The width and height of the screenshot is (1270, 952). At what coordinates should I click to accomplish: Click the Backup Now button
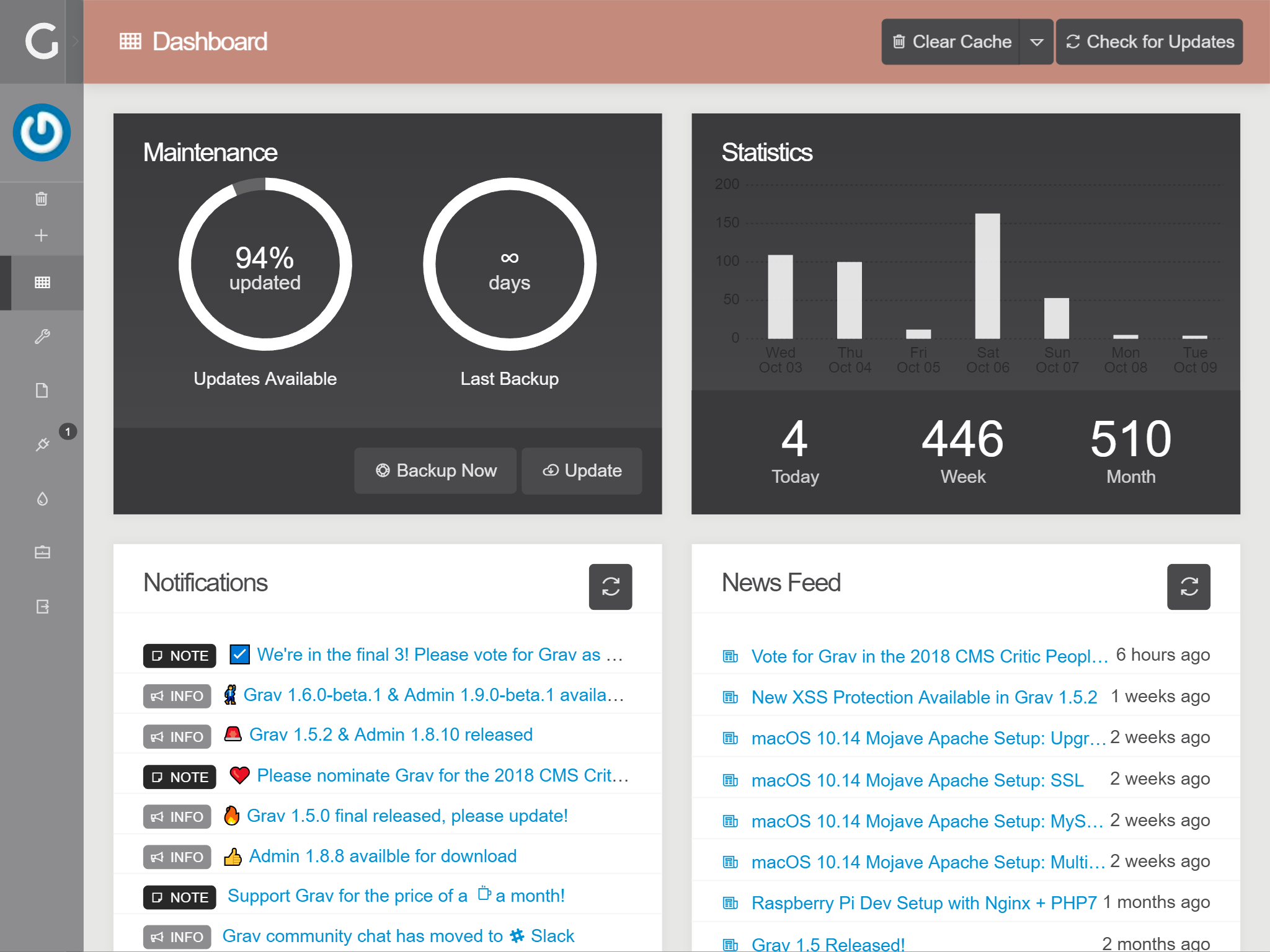435,470
